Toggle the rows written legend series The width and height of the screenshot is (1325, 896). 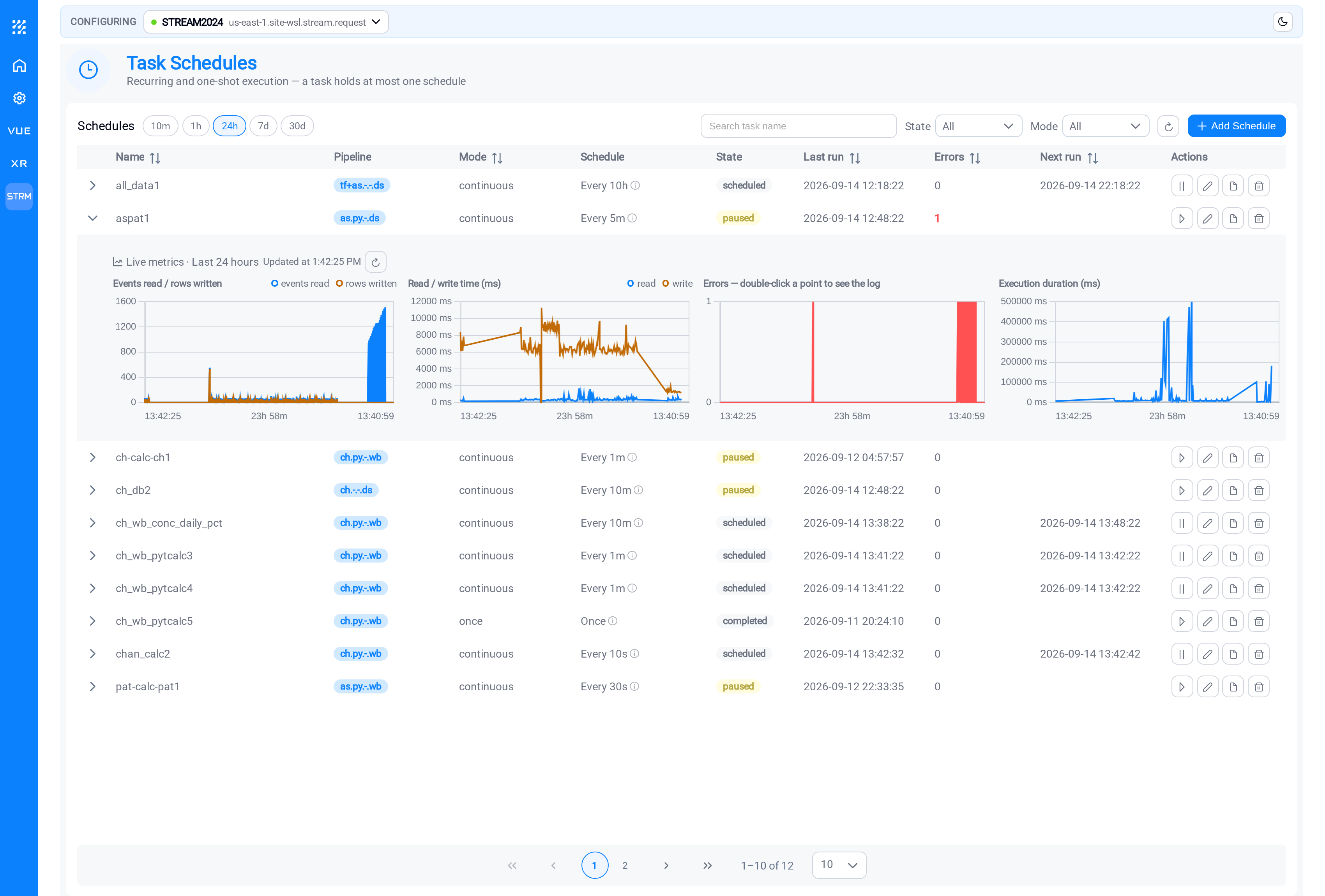[366, 283]
